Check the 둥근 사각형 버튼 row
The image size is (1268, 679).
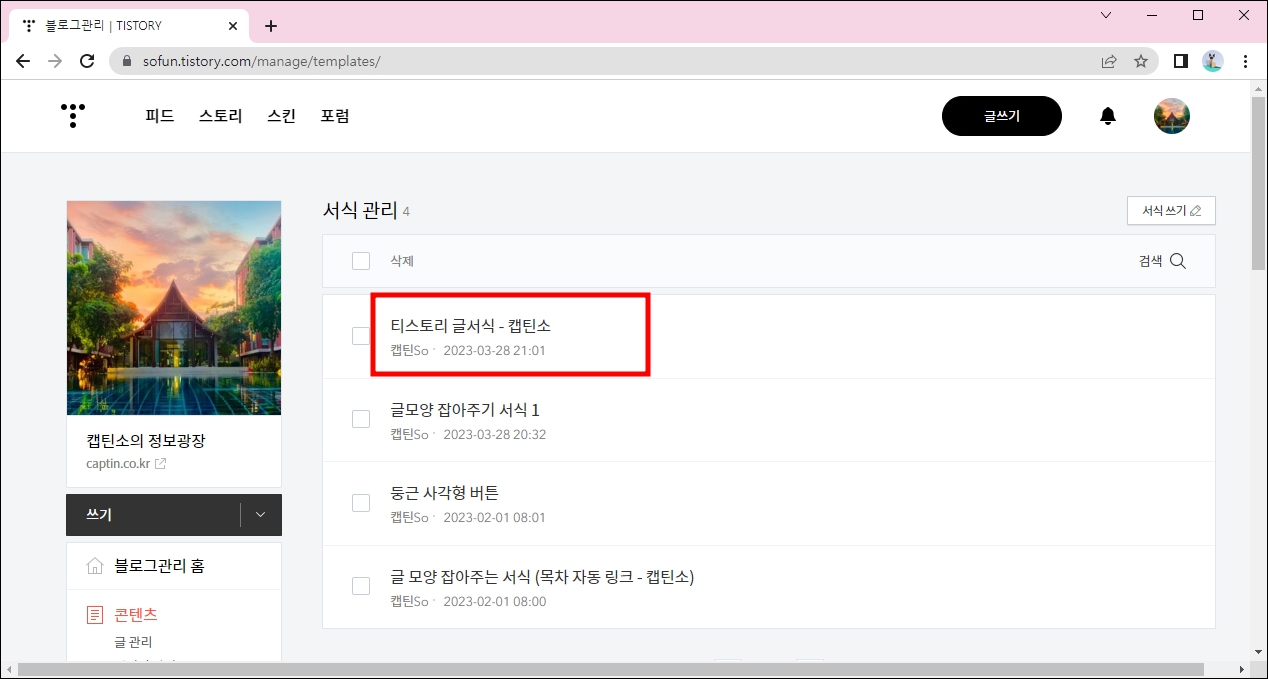tap(361, 503)
